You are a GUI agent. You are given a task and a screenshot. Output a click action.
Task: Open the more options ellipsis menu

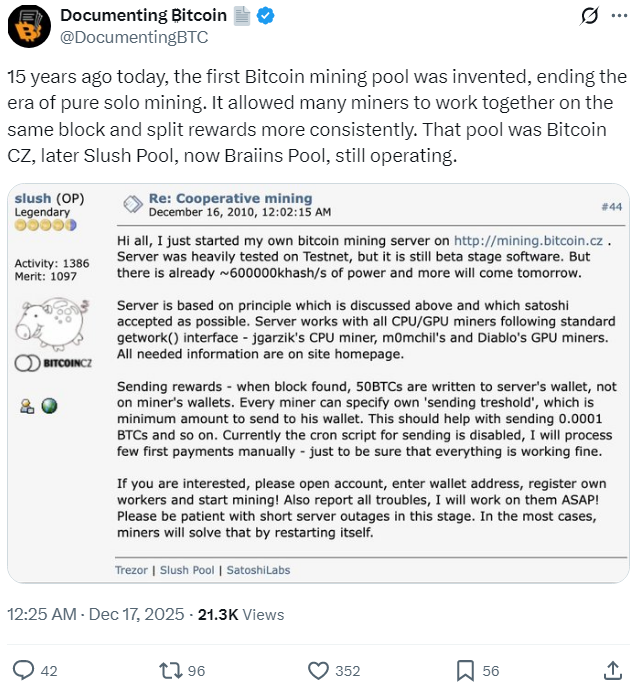[619, 17]
